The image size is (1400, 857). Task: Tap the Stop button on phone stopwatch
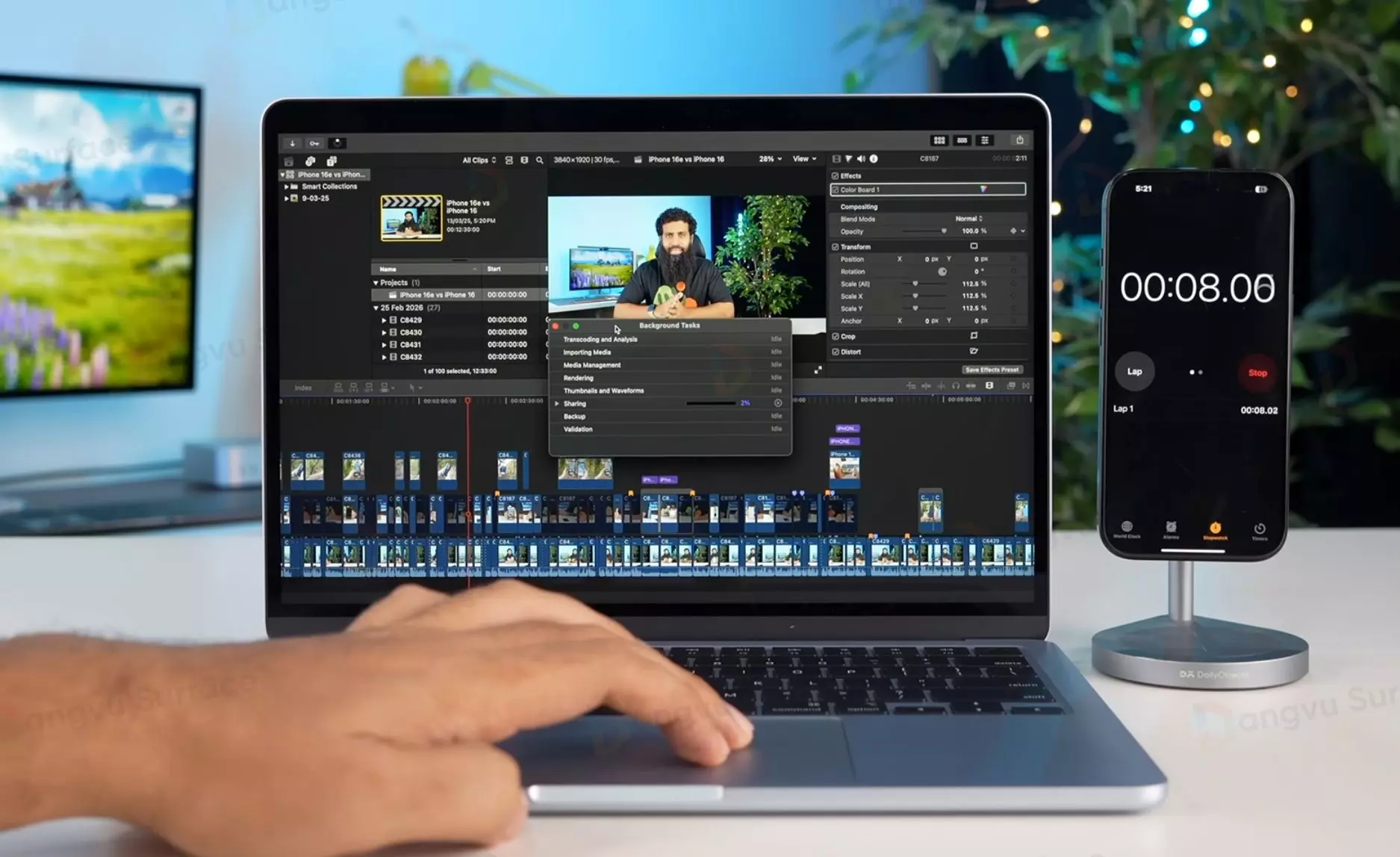point(1257,373)
